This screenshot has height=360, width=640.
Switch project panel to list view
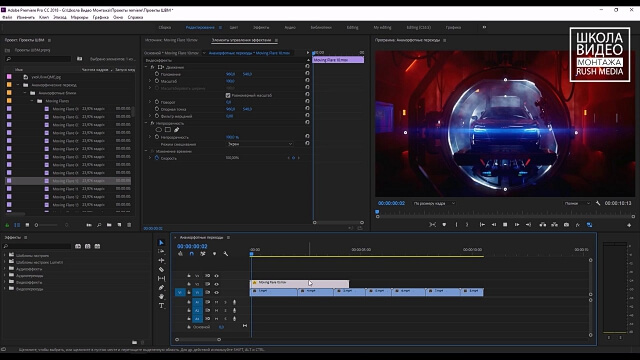(17, 225)
